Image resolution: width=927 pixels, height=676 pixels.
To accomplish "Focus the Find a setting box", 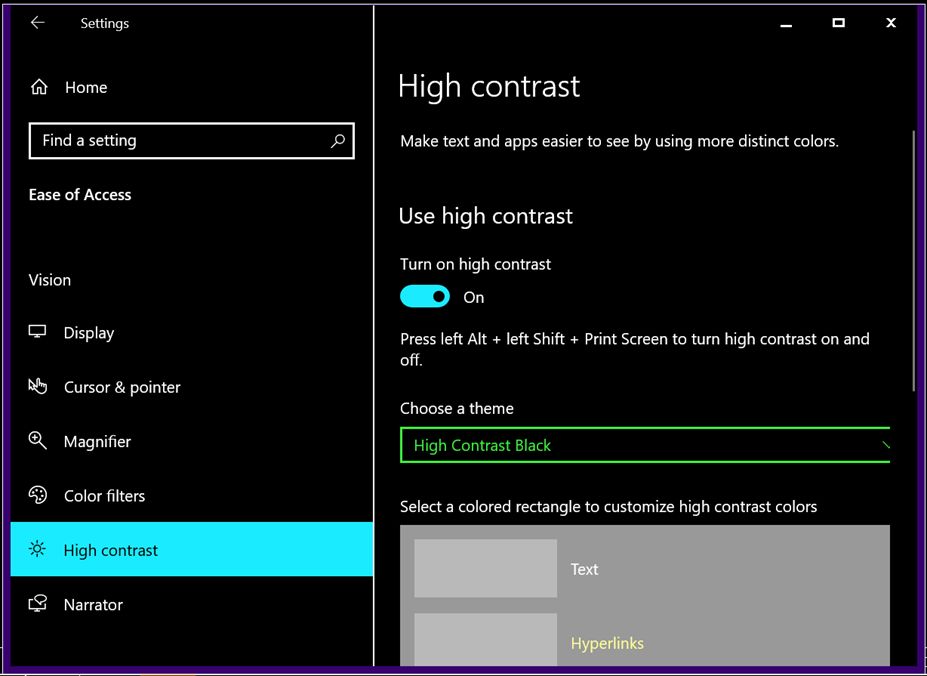I will click(x=192, y=141).
